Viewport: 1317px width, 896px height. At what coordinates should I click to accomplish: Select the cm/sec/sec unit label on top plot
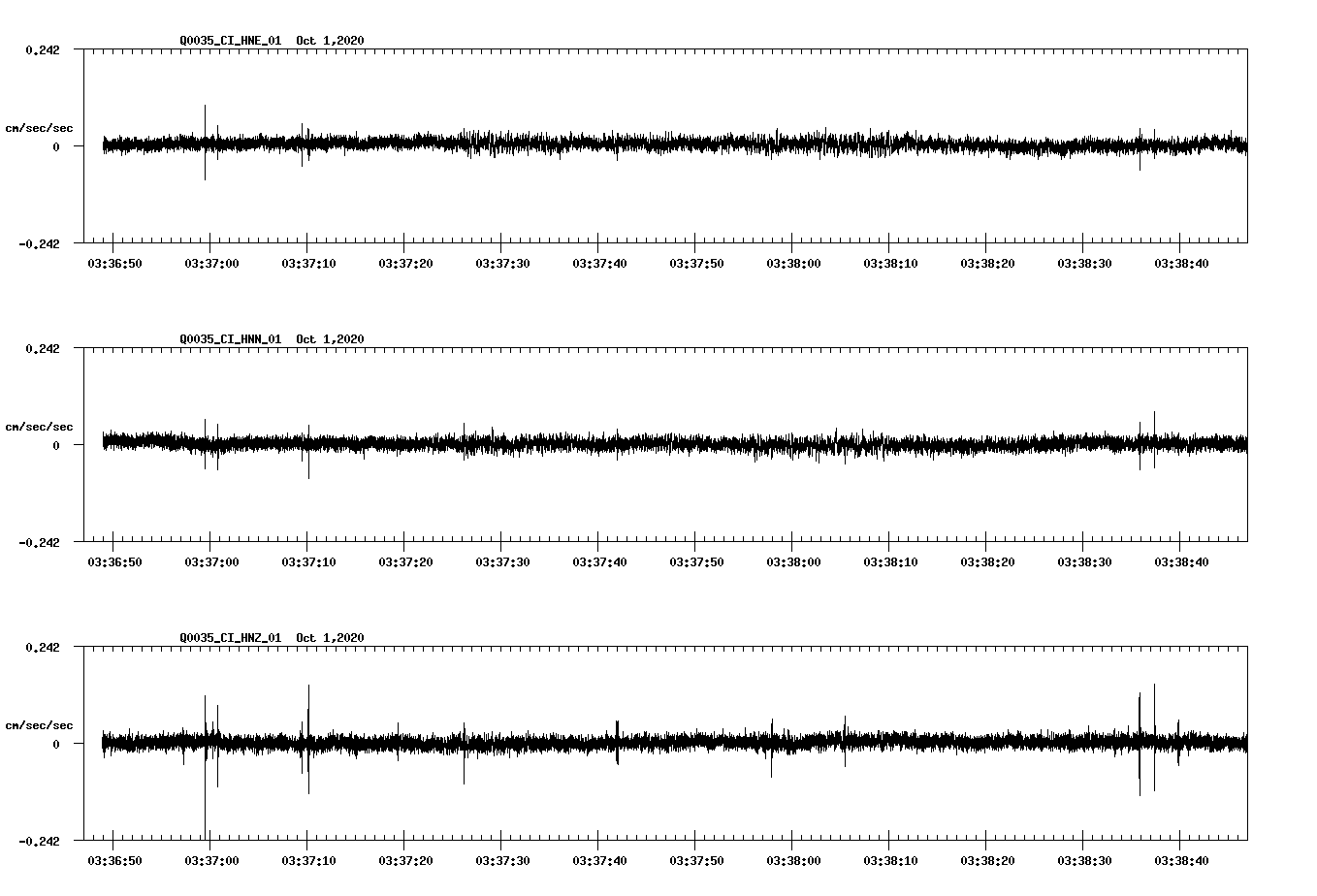pos(40,127)
